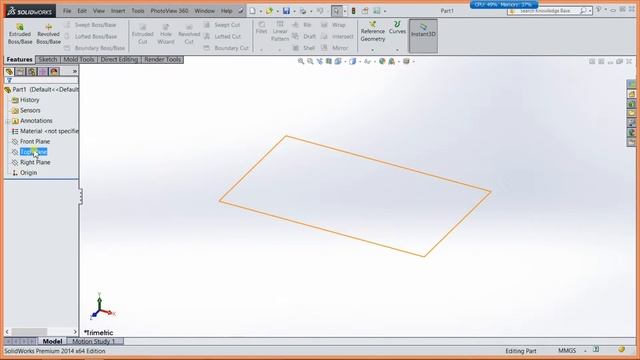The height and width of the screenshot is (360, 640).
Task: Open the Tools menu
Action: pyautogui.click(x=138, y=11)
